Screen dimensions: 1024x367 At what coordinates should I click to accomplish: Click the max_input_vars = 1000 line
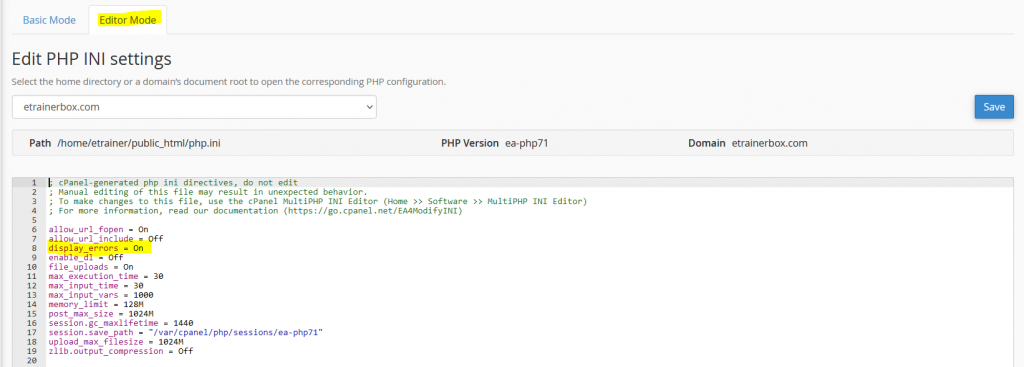coord(101,295)
